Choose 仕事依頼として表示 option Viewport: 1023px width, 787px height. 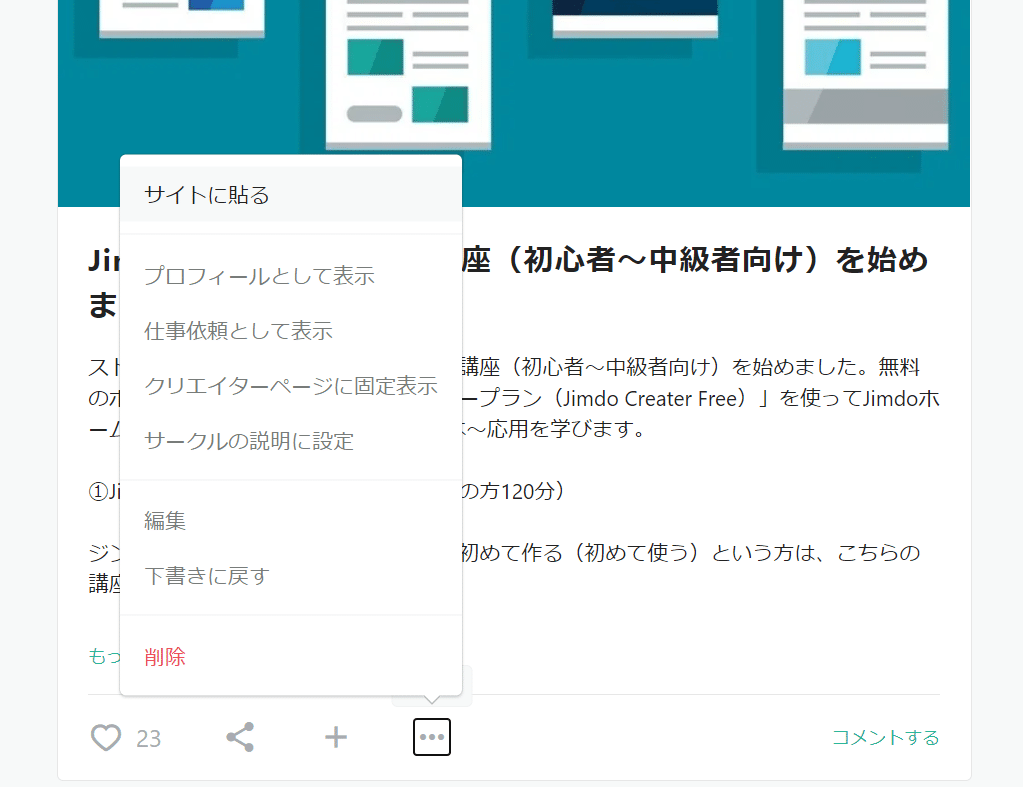click(x=291, y=331)
